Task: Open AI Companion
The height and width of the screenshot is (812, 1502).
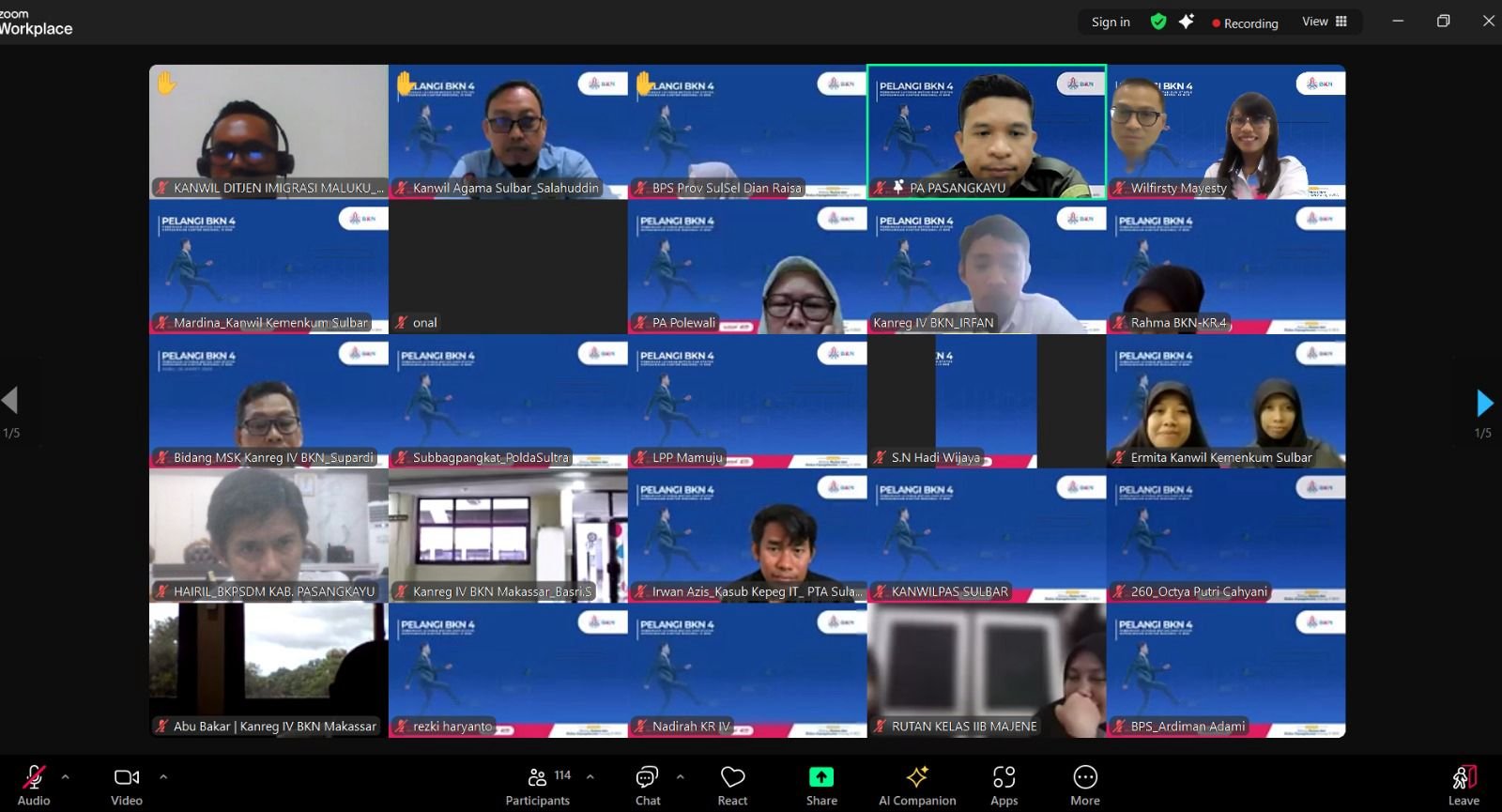Action: tap(916, 786)
